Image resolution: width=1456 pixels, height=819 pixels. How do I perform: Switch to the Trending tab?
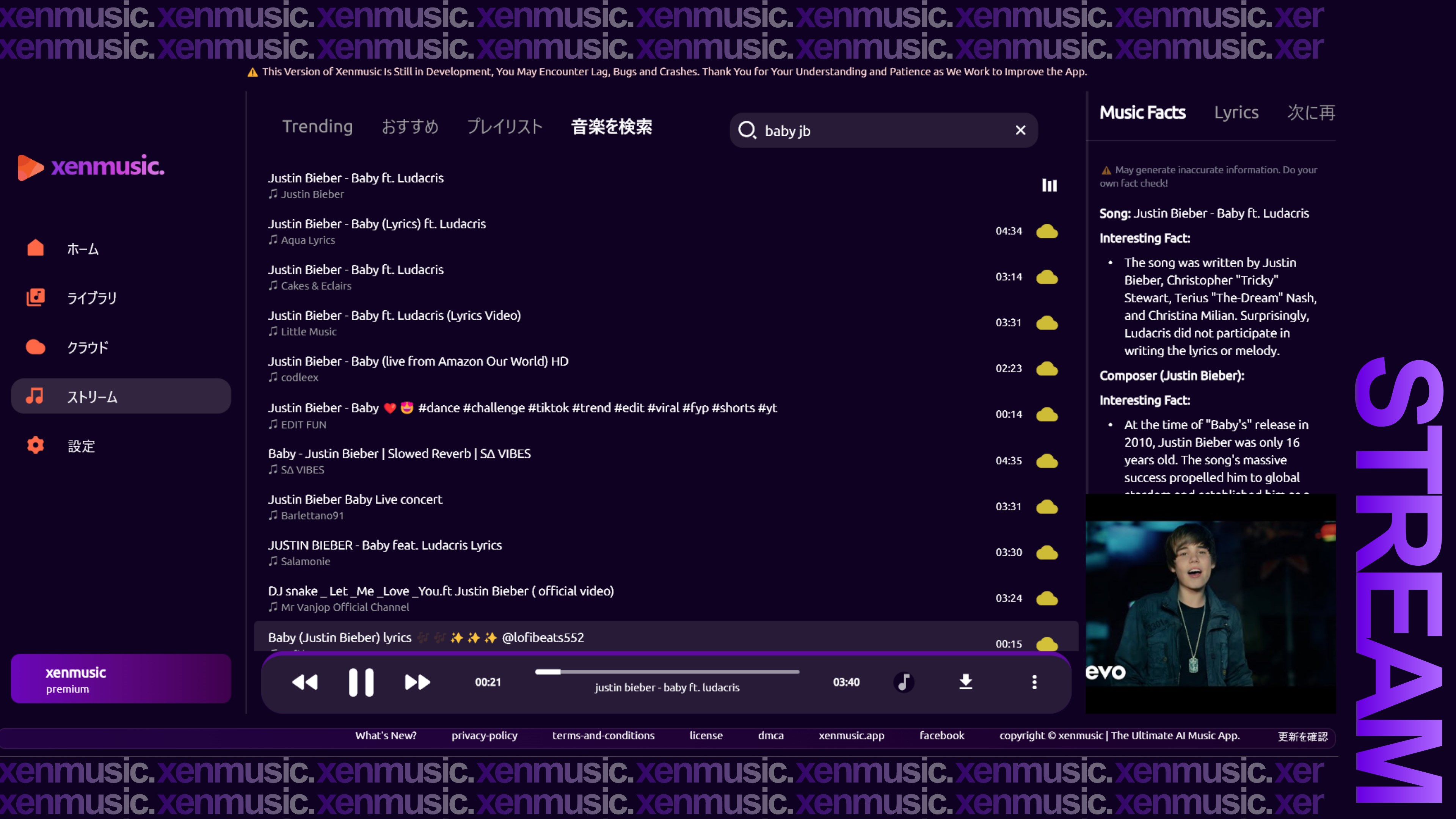tap(317, 127)
